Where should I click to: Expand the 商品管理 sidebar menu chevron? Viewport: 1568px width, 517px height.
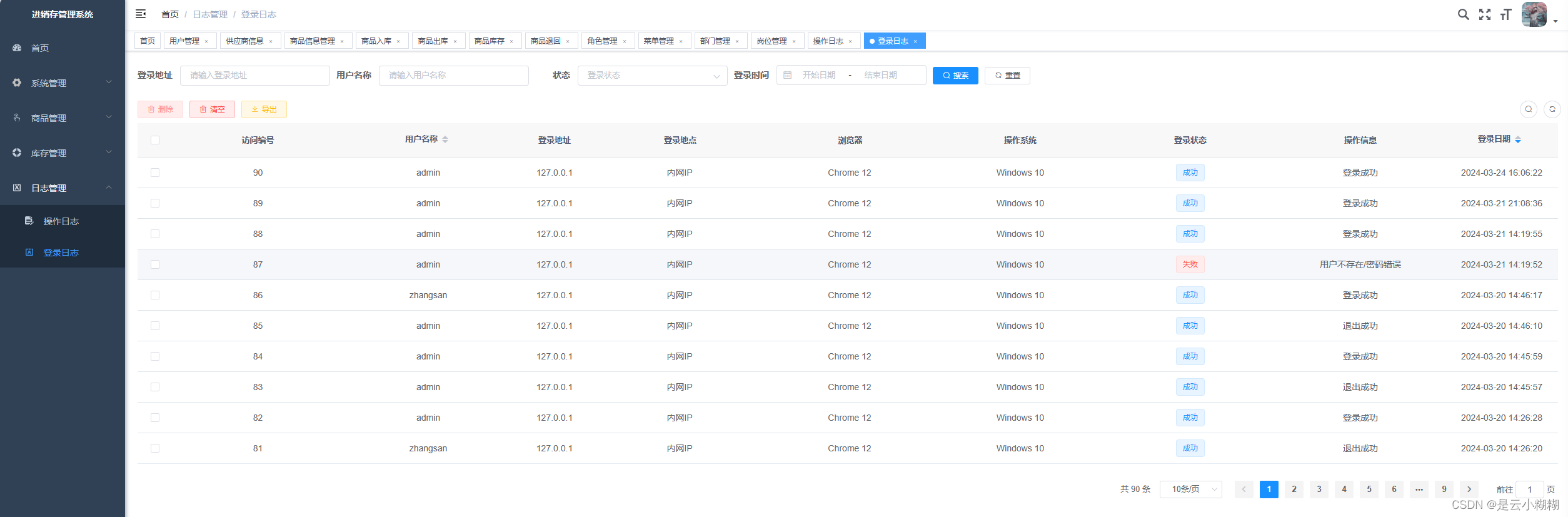109,117
